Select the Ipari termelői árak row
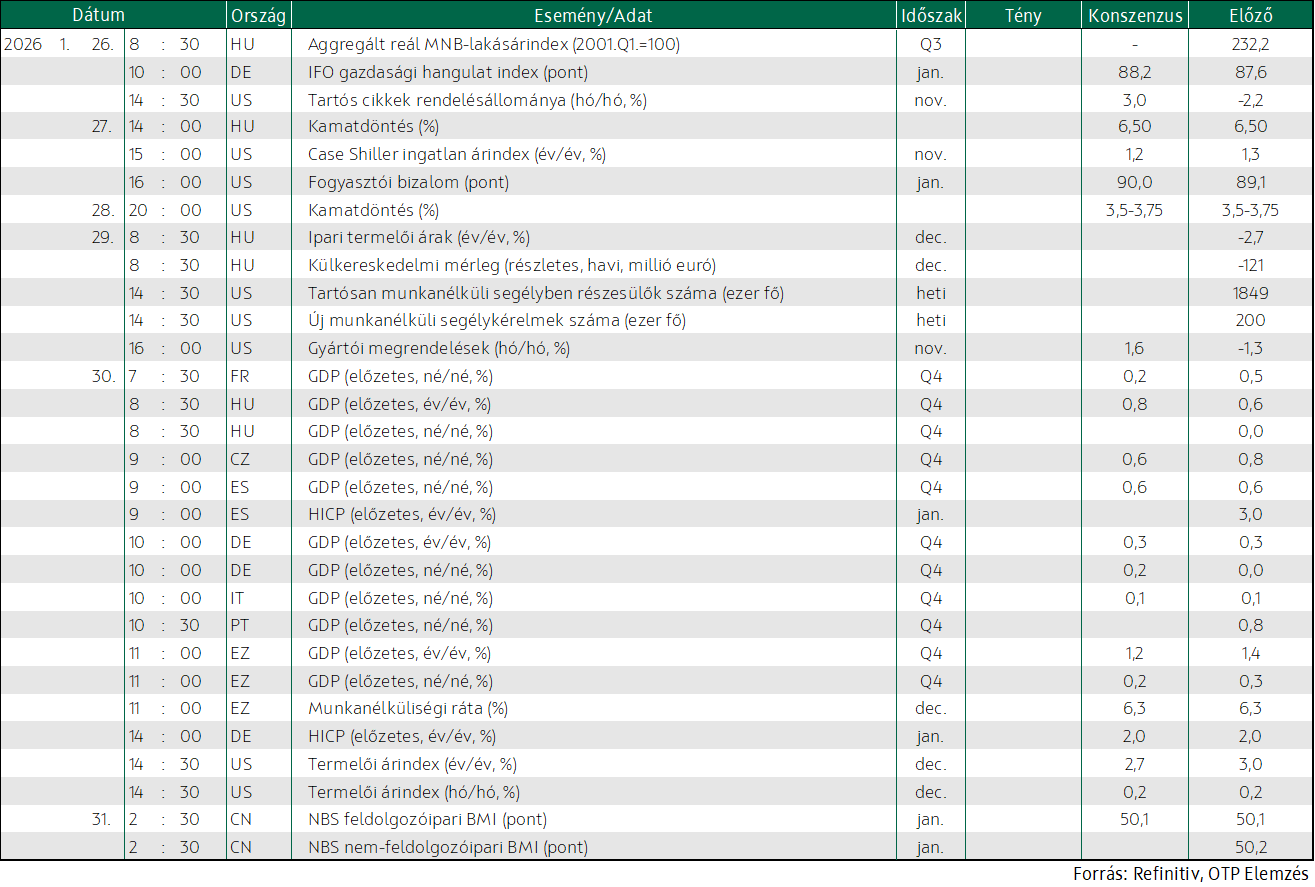Viewport: 1315px width, 887px height. pyautogui.click(x=657, y=238)
